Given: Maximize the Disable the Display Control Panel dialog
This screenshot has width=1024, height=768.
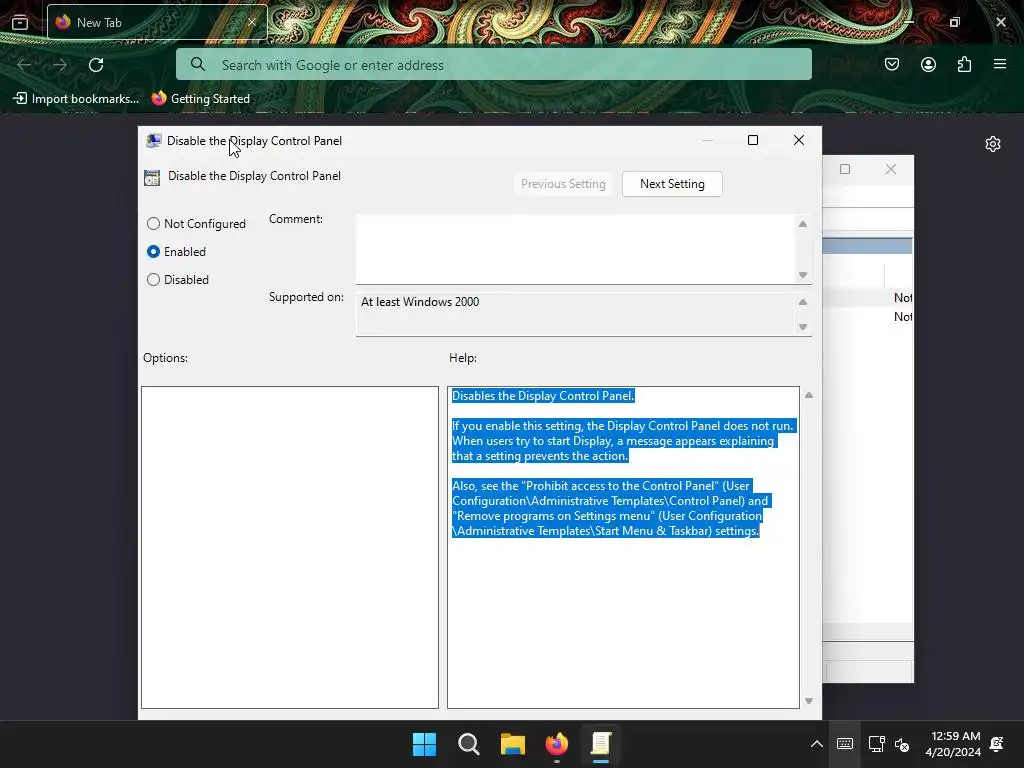Looking at the screenshot, I should [753, 140].
